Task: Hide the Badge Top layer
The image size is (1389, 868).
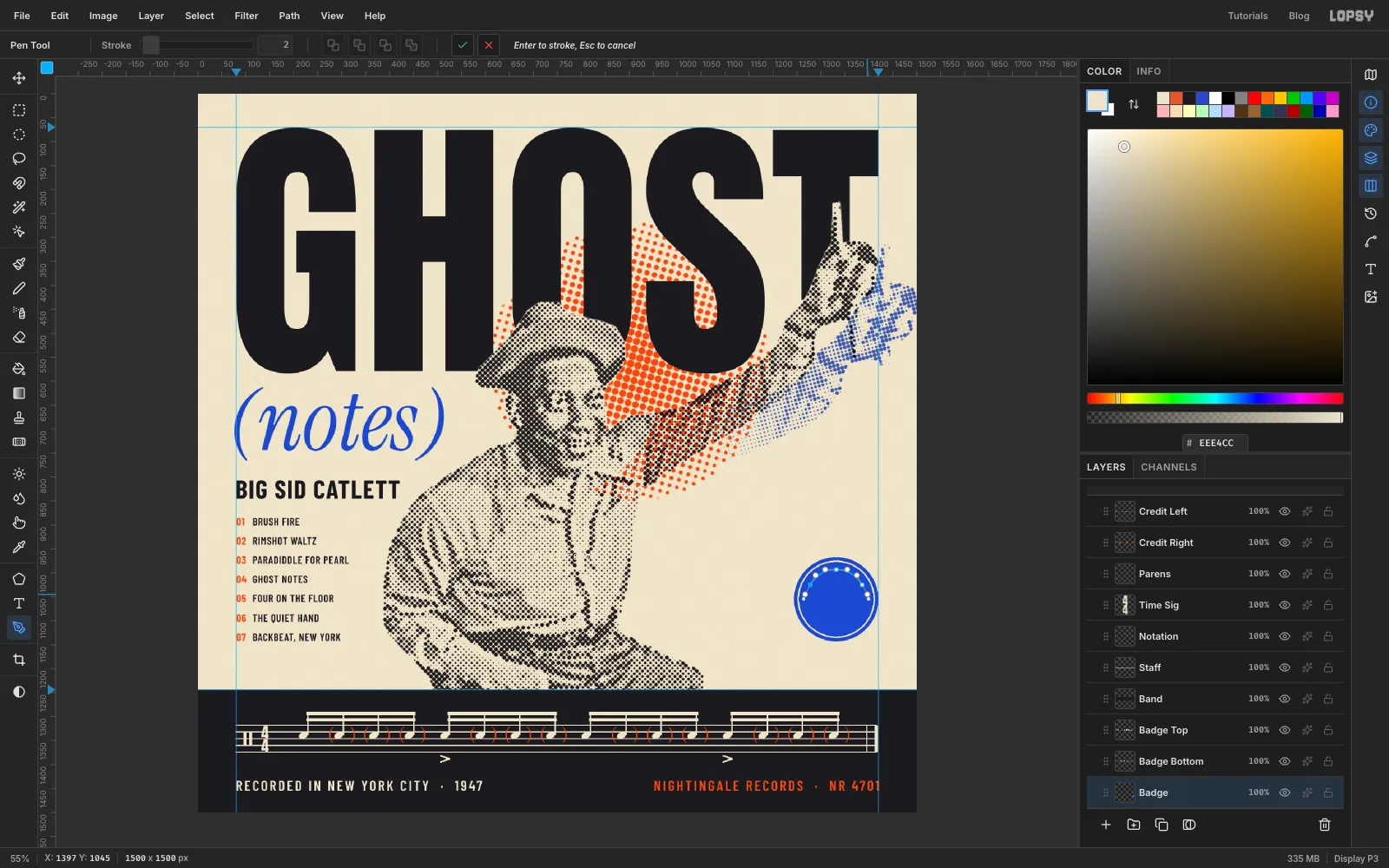Action: (x=1285, y=730)
